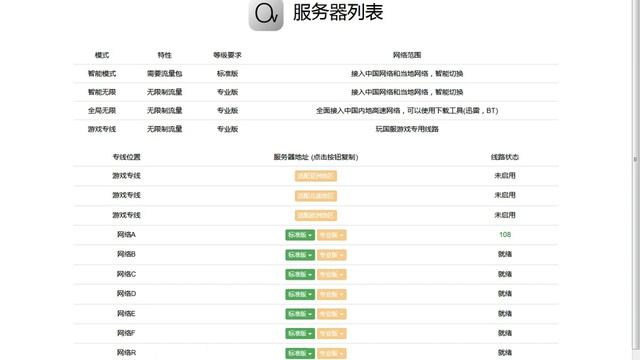Click the 网络F row label
The height and width of the screenshot is (360, 640).
pyautogui.click(x=126, y=333)
